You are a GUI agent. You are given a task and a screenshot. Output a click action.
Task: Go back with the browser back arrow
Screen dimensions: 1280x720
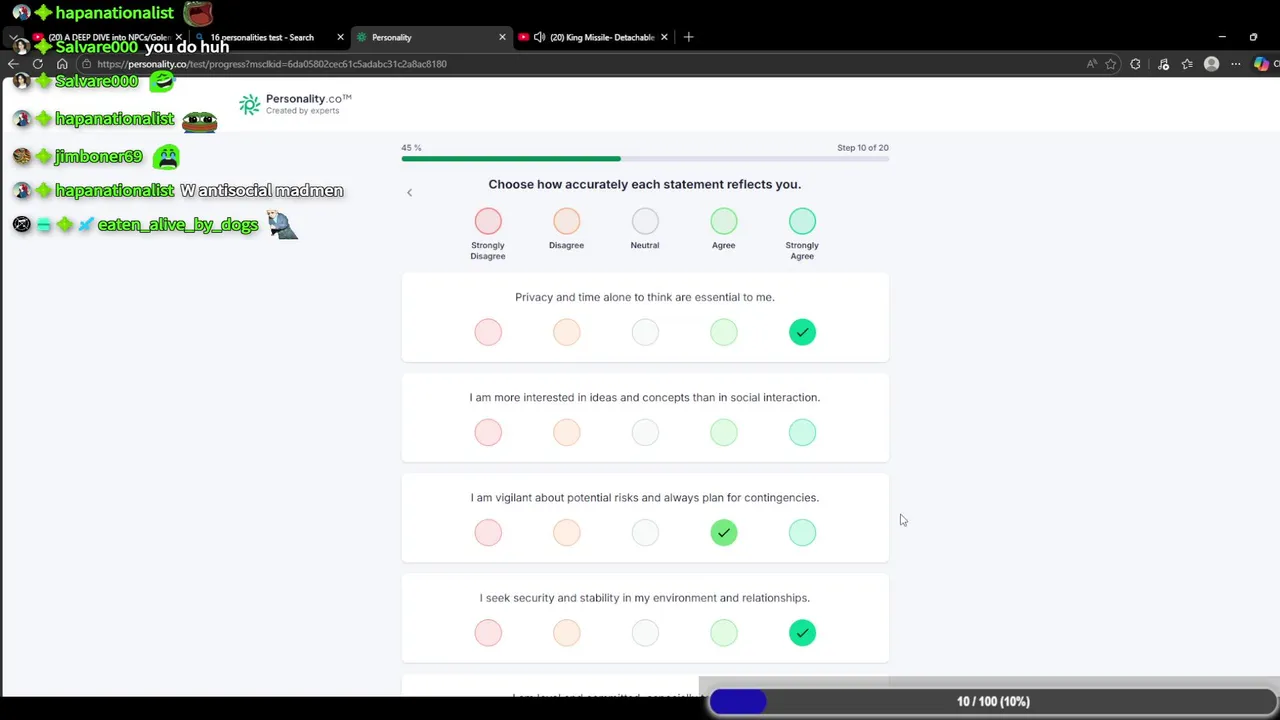13,64
